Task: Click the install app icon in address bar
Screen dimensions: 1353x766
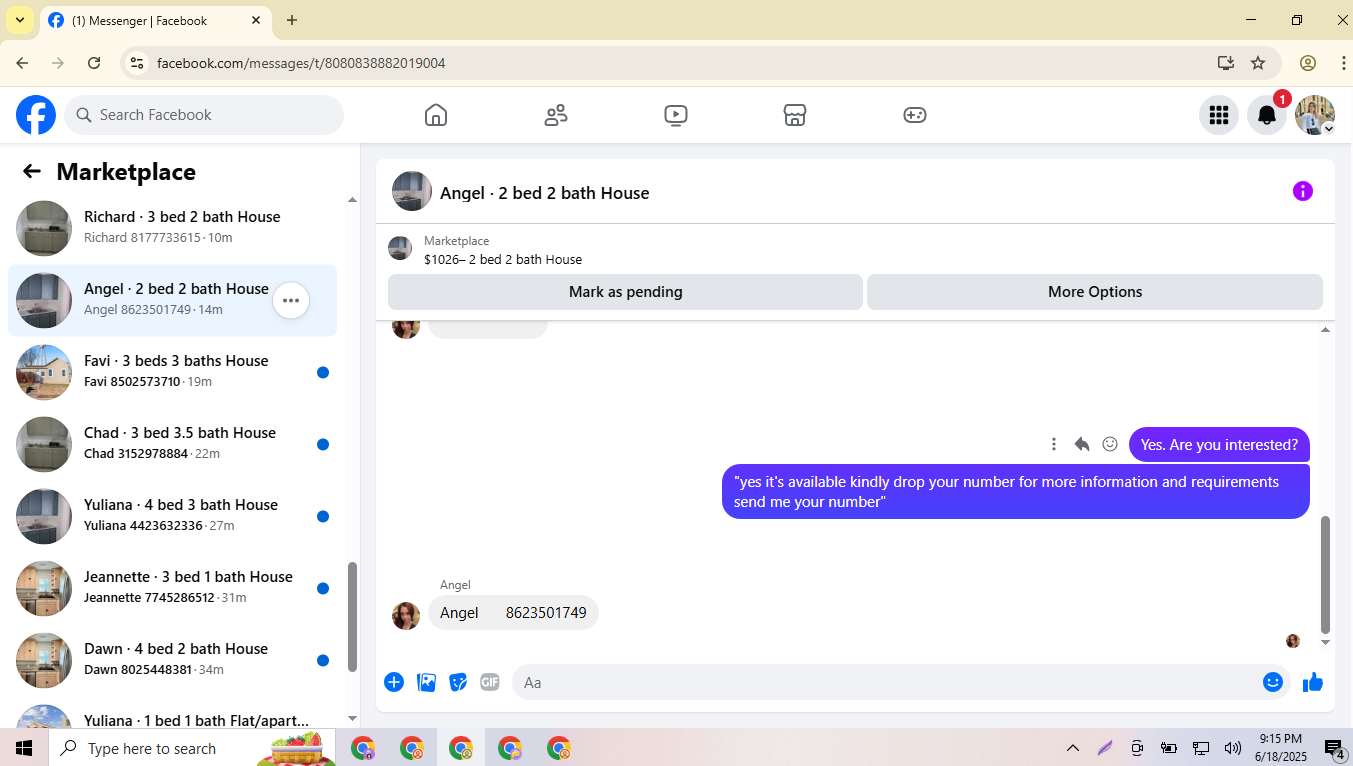Action: 1226,63
